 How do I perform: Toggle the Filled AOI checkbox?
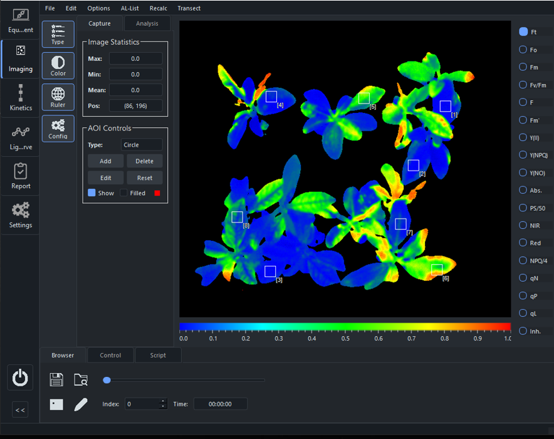pos(124,193)
